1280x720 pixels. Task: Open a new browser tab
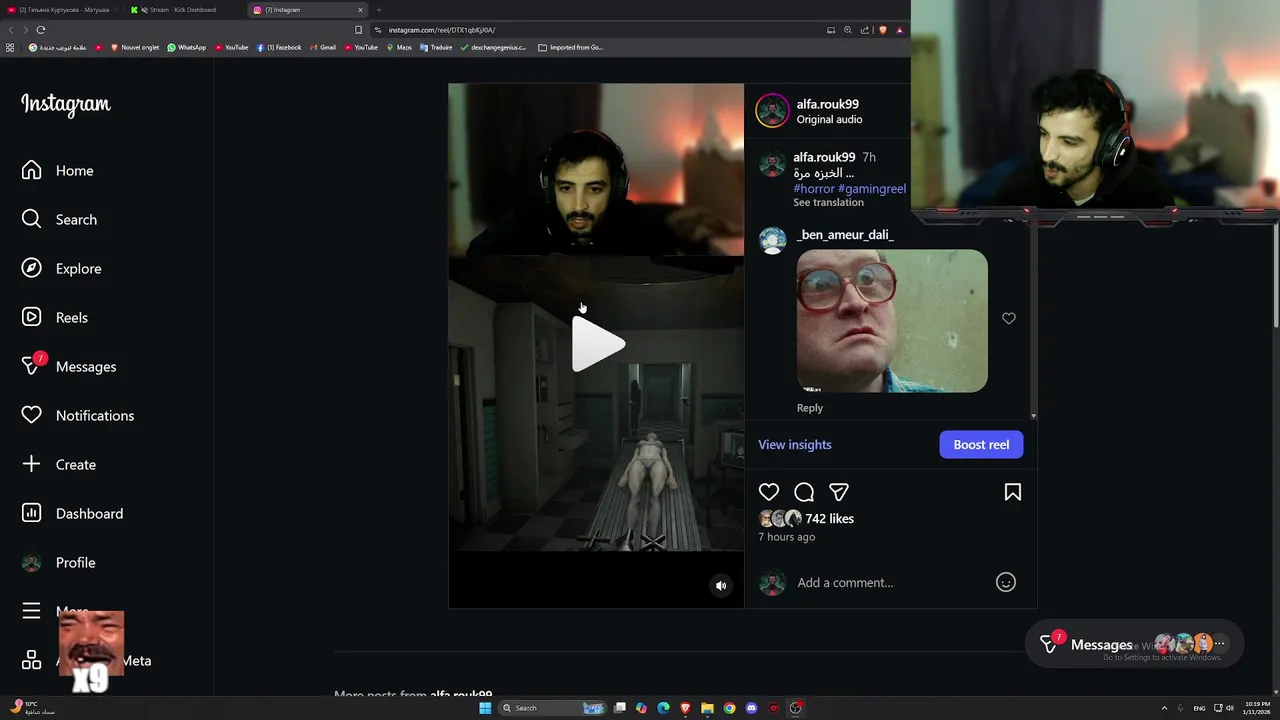click(x=379, y=10)
